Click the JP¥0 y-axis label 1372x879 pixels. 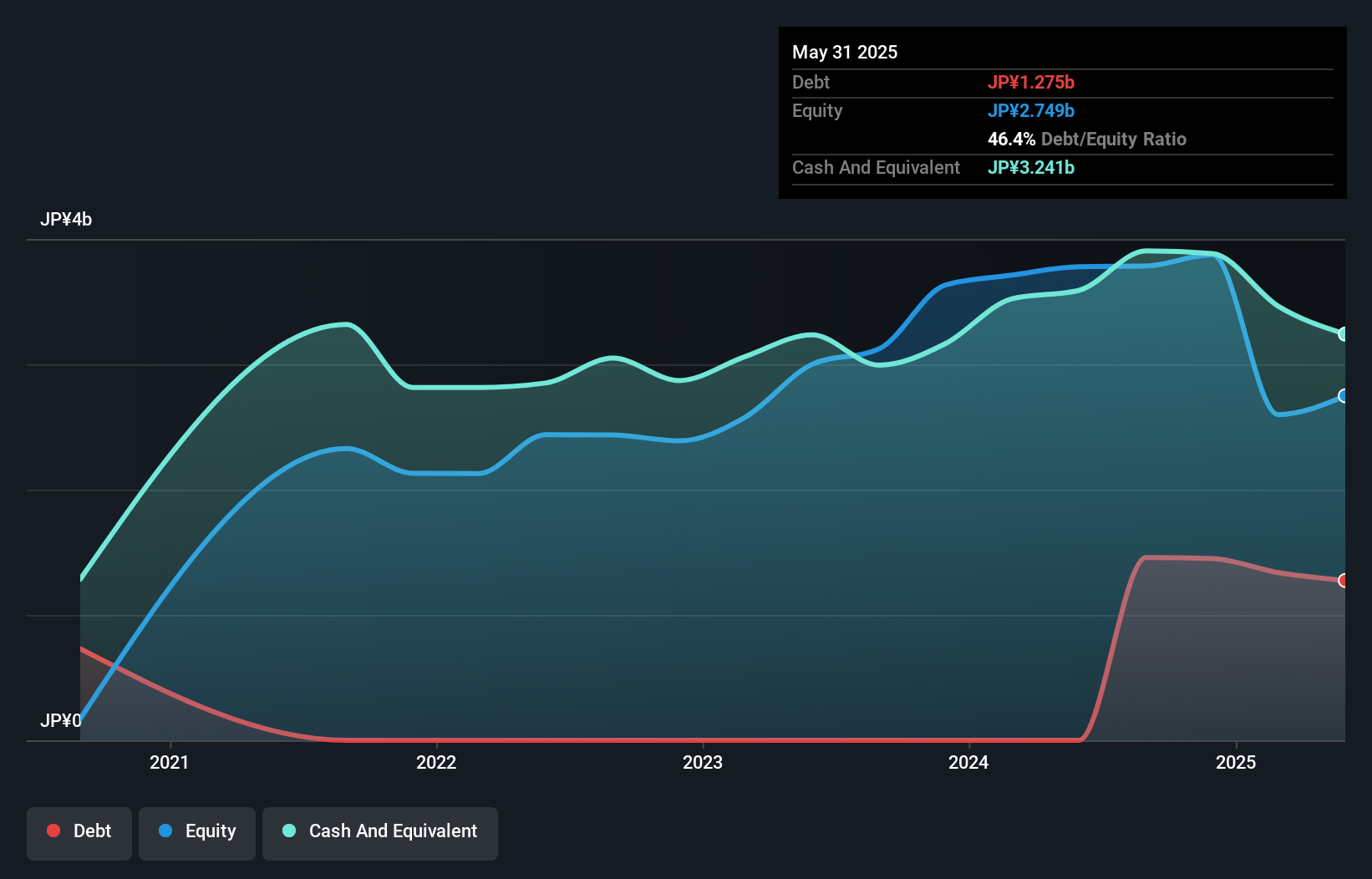pos(61,720)
